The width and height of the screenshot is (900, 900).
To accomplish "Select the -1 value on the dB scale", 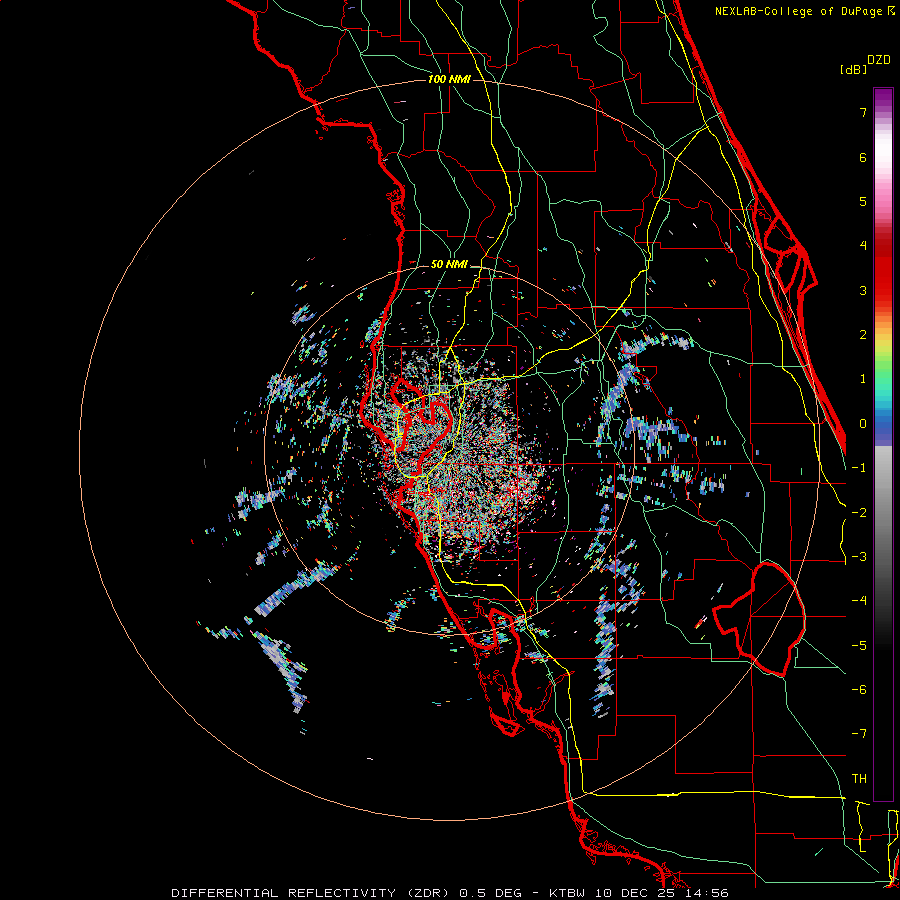I will 859,468.
